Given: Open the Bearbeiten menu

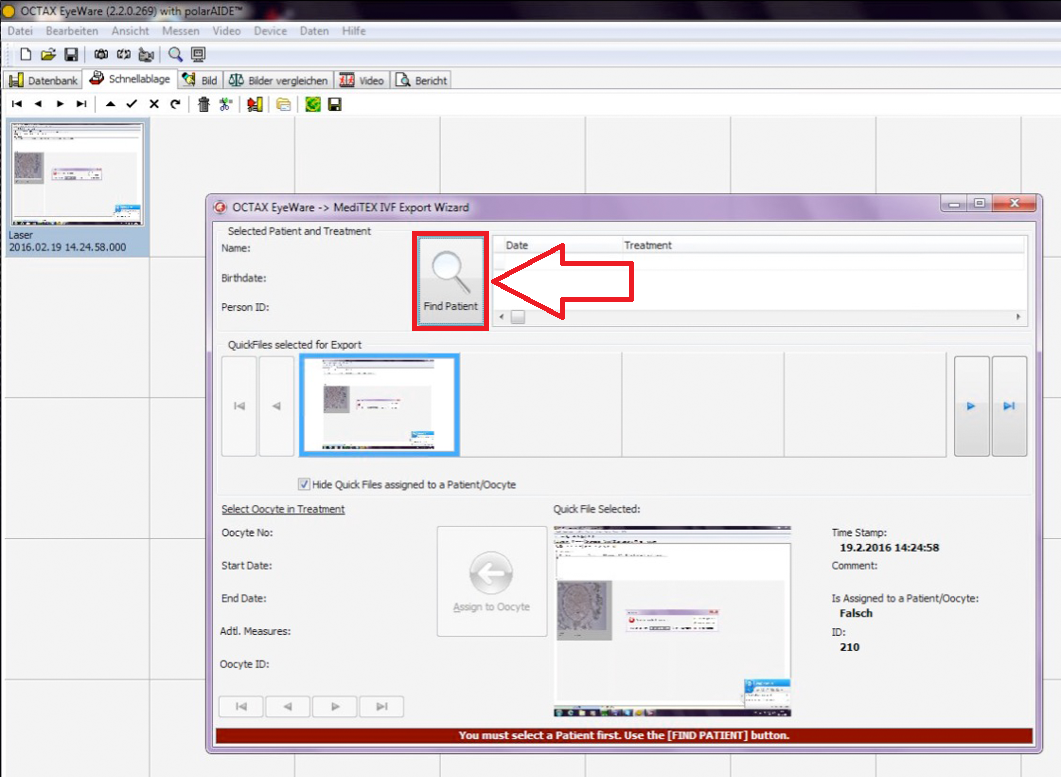Looking at the screenshot, I should click(72, 30).
